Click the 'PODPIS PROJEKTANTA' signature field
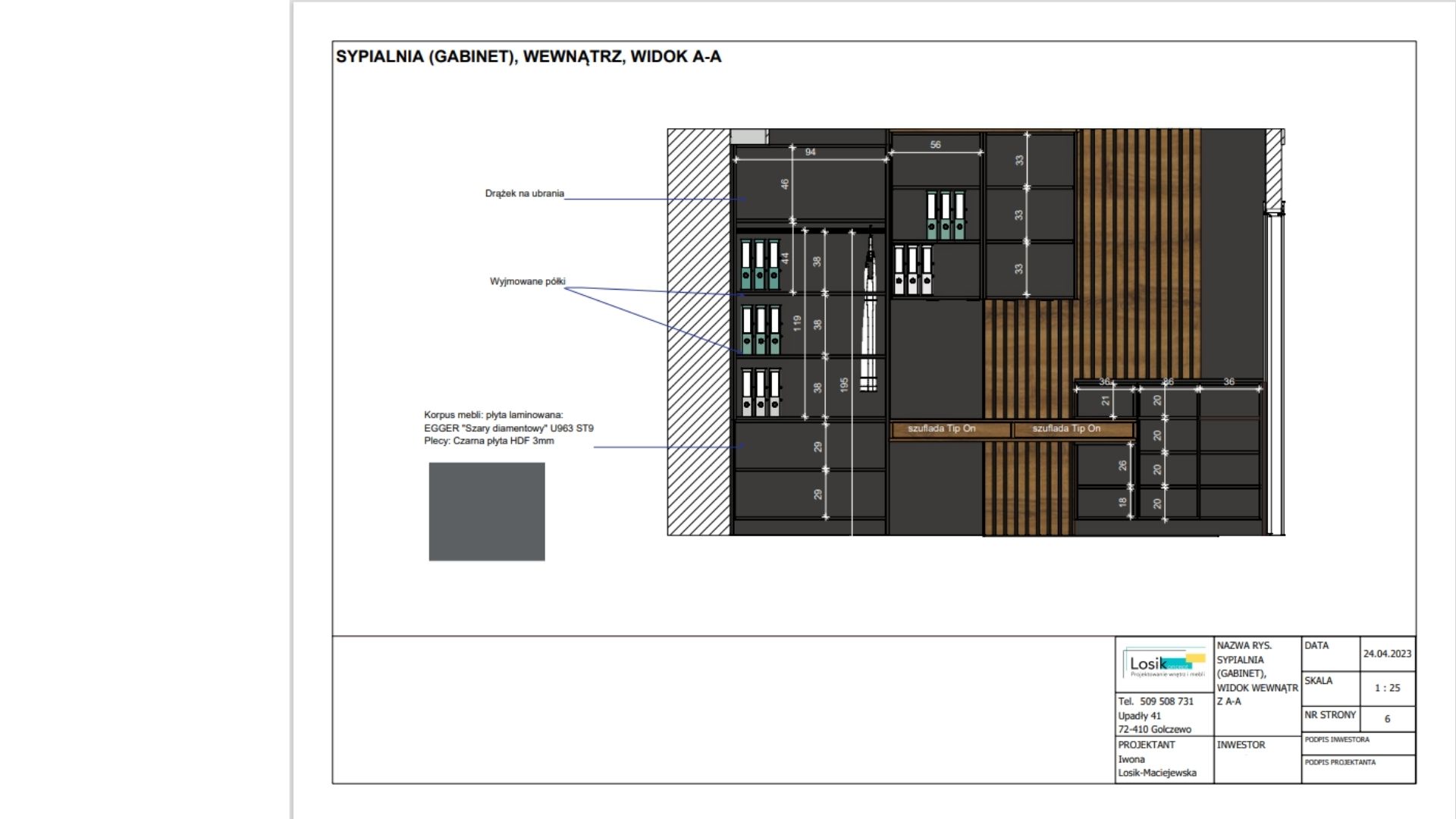The width and height of the screenshot is (1456, 819). click(1357, 767)
